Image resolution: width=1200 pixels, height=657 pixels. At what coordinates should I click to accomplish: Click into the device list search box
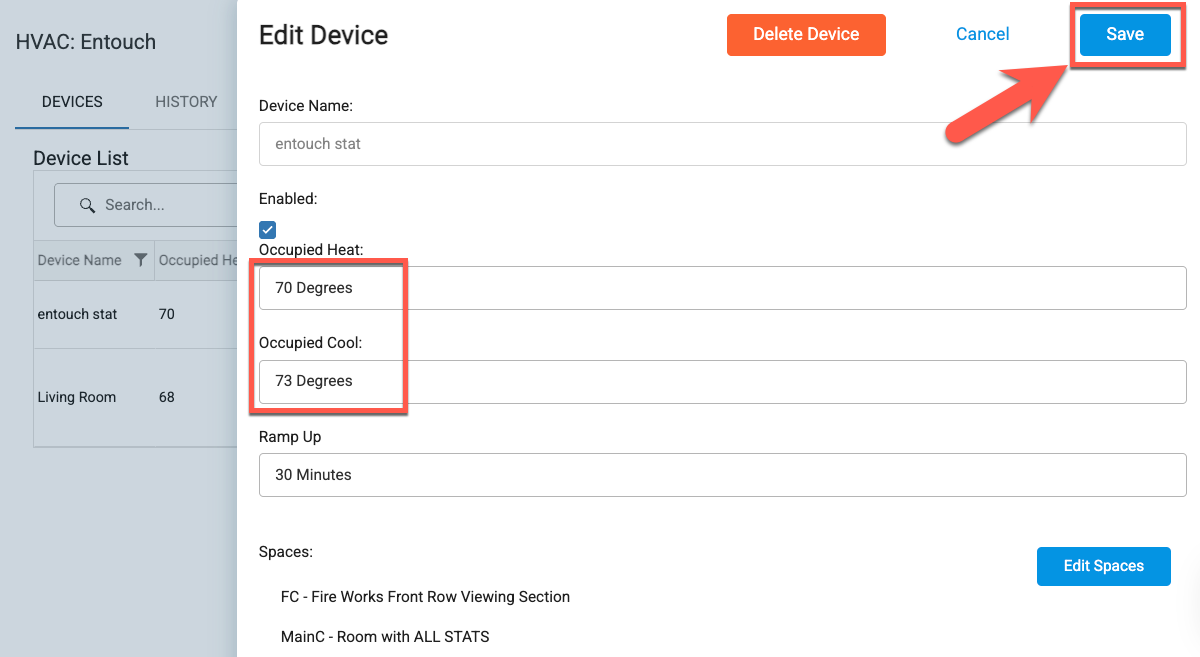[160, 205]
